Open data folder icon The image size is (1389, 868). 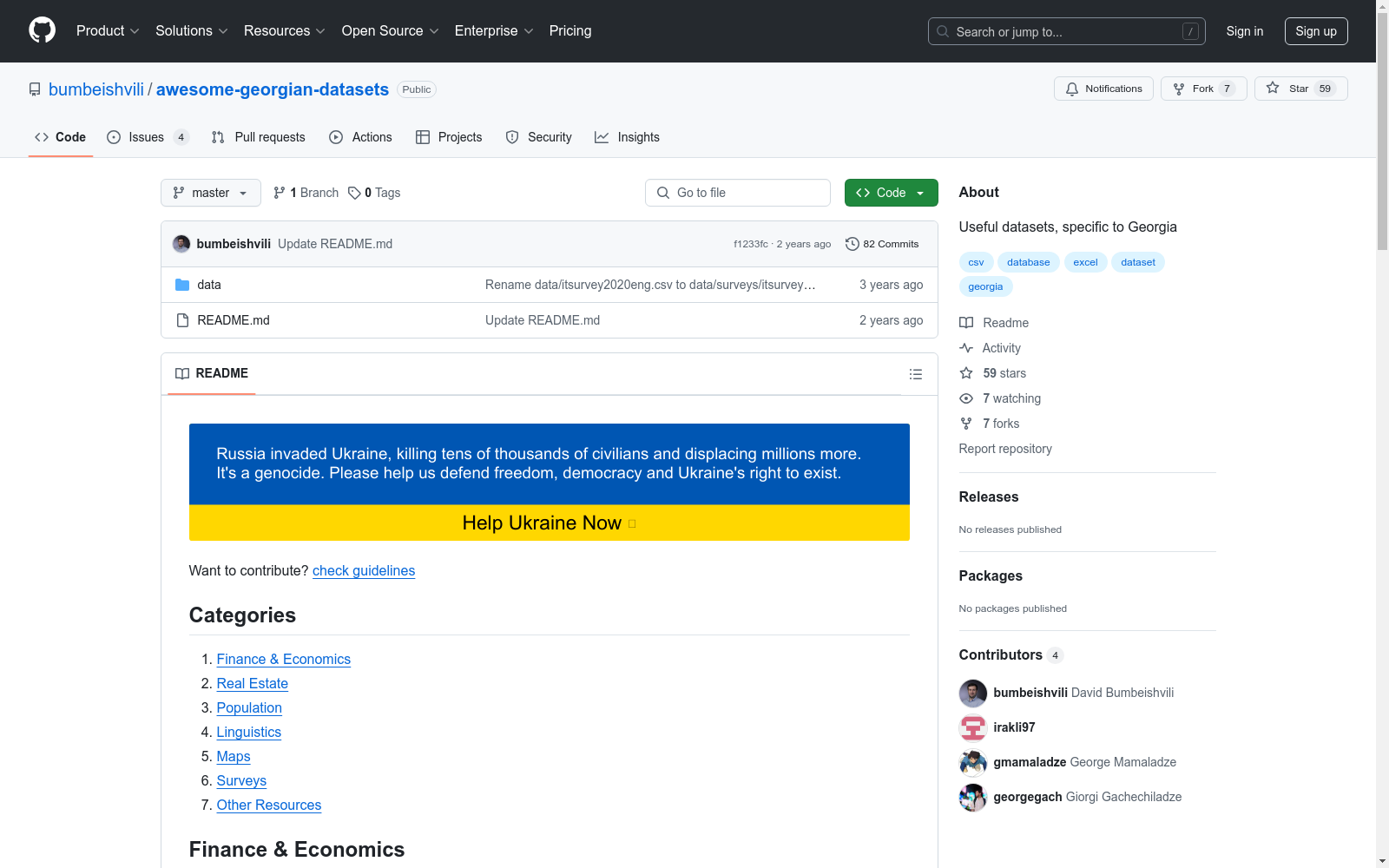click(x=182, y=285)
